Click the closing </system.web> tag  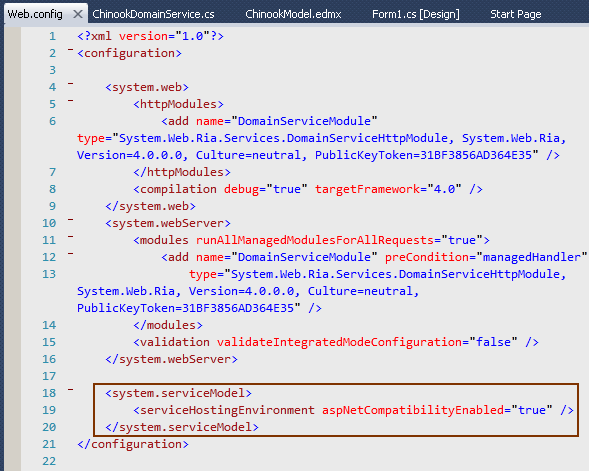(150, 206)
